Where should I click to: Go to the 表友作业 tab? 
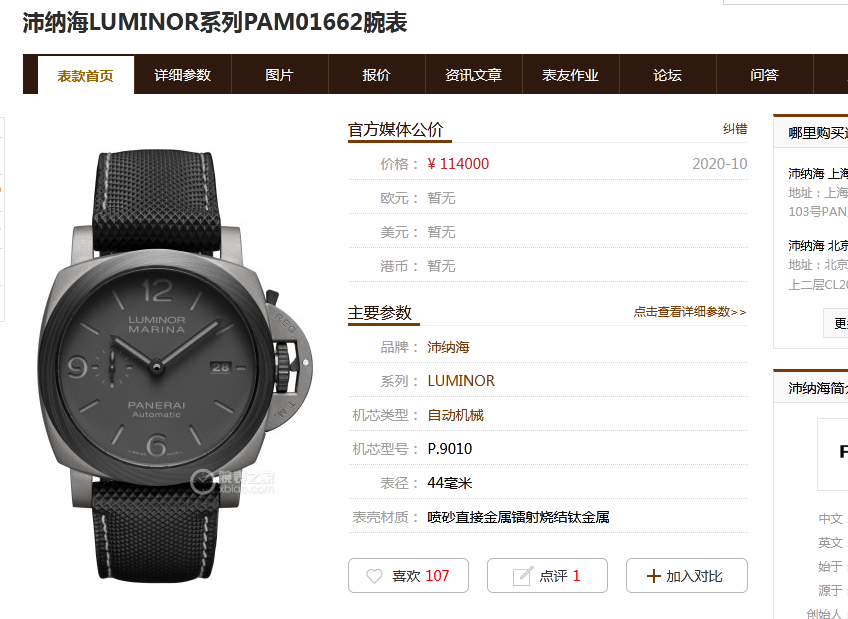(x=571, y=75)
